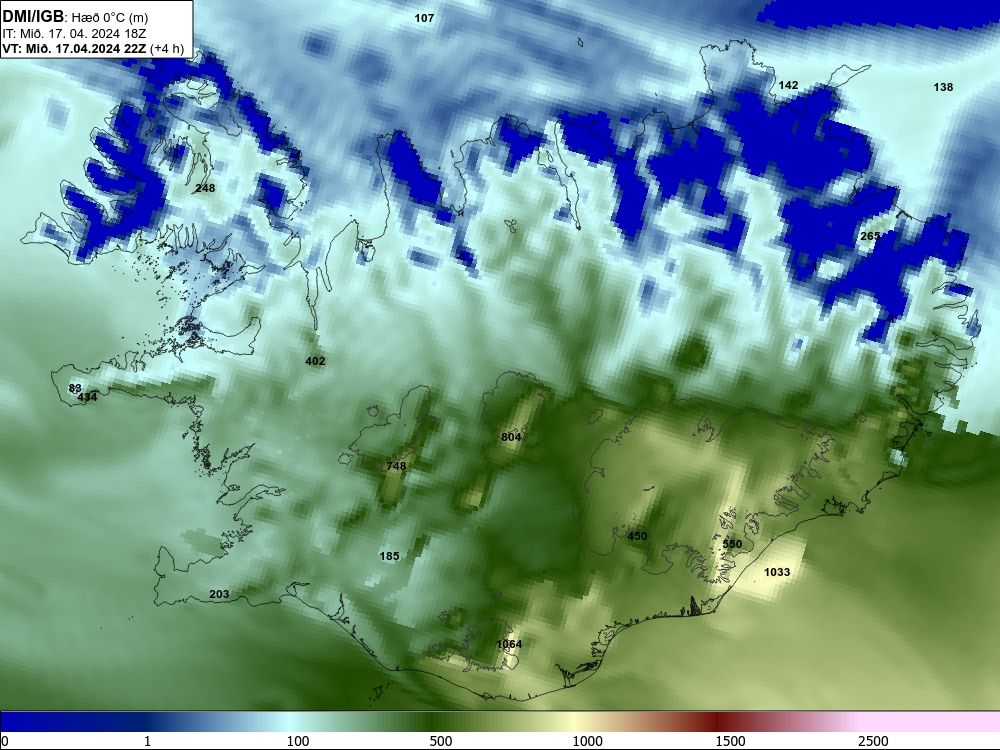The height and width of the screenshot is (750, 1000).
Task: Click the 248 value in Westfjords
Action: [x=205, y=188]
